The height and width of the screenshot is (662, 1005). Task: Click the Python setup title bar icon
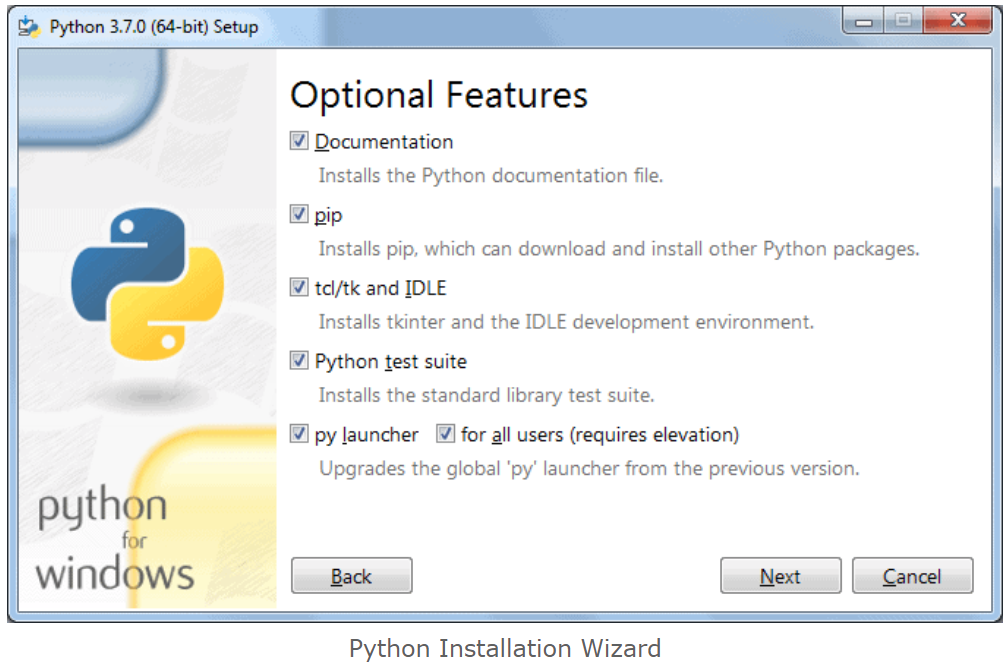pos(29,26)
